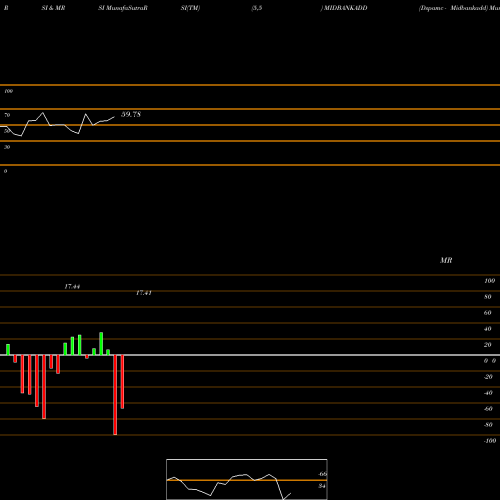Image resolution: width=500 pixels, height=500 pixels.
Task: Click the SI MunafaSutraR header text
Action: [x=123, y=8]
